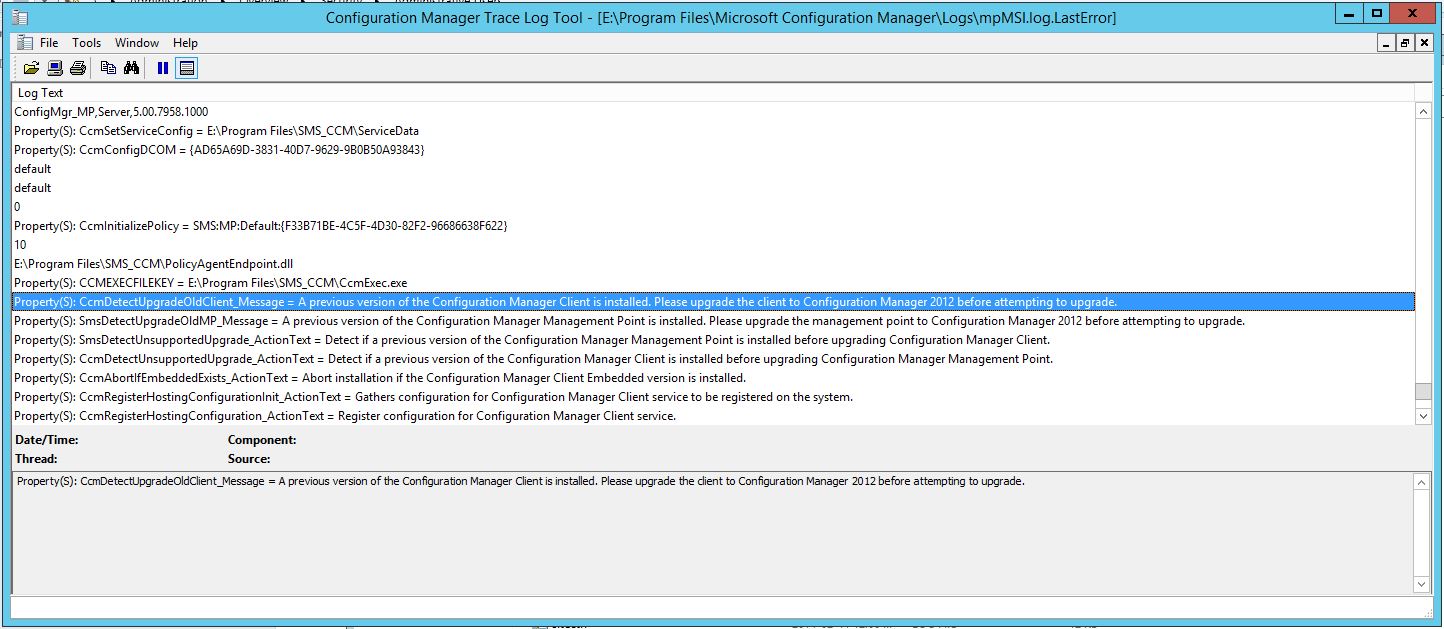Open the File menu
The width and height of the screenshot is (1444, 629).
pyautogui.click(x=49, y=43)
